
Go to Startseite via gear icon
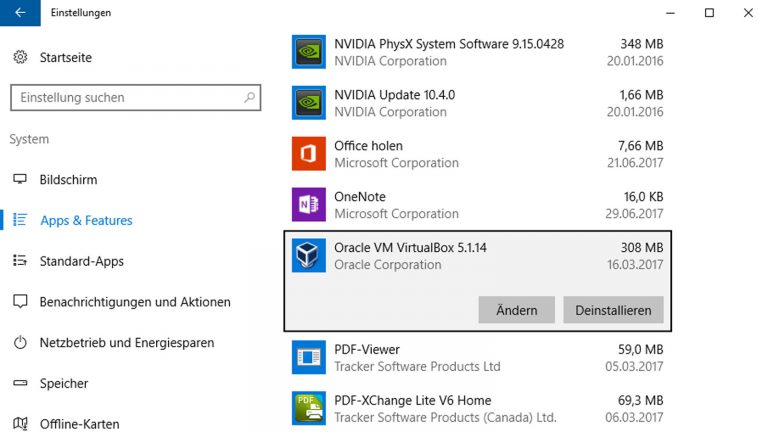[20, 57]
